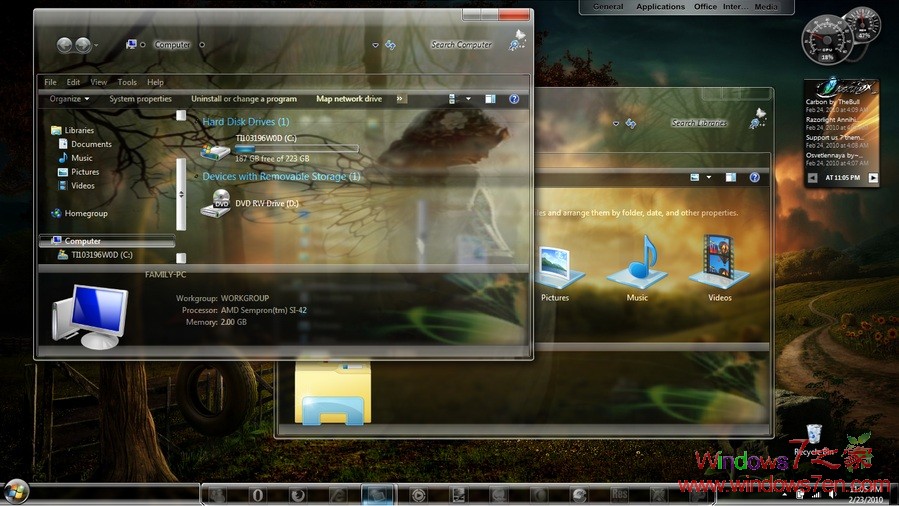Expand the Computer breadcrumb arrow

point(202,45)
